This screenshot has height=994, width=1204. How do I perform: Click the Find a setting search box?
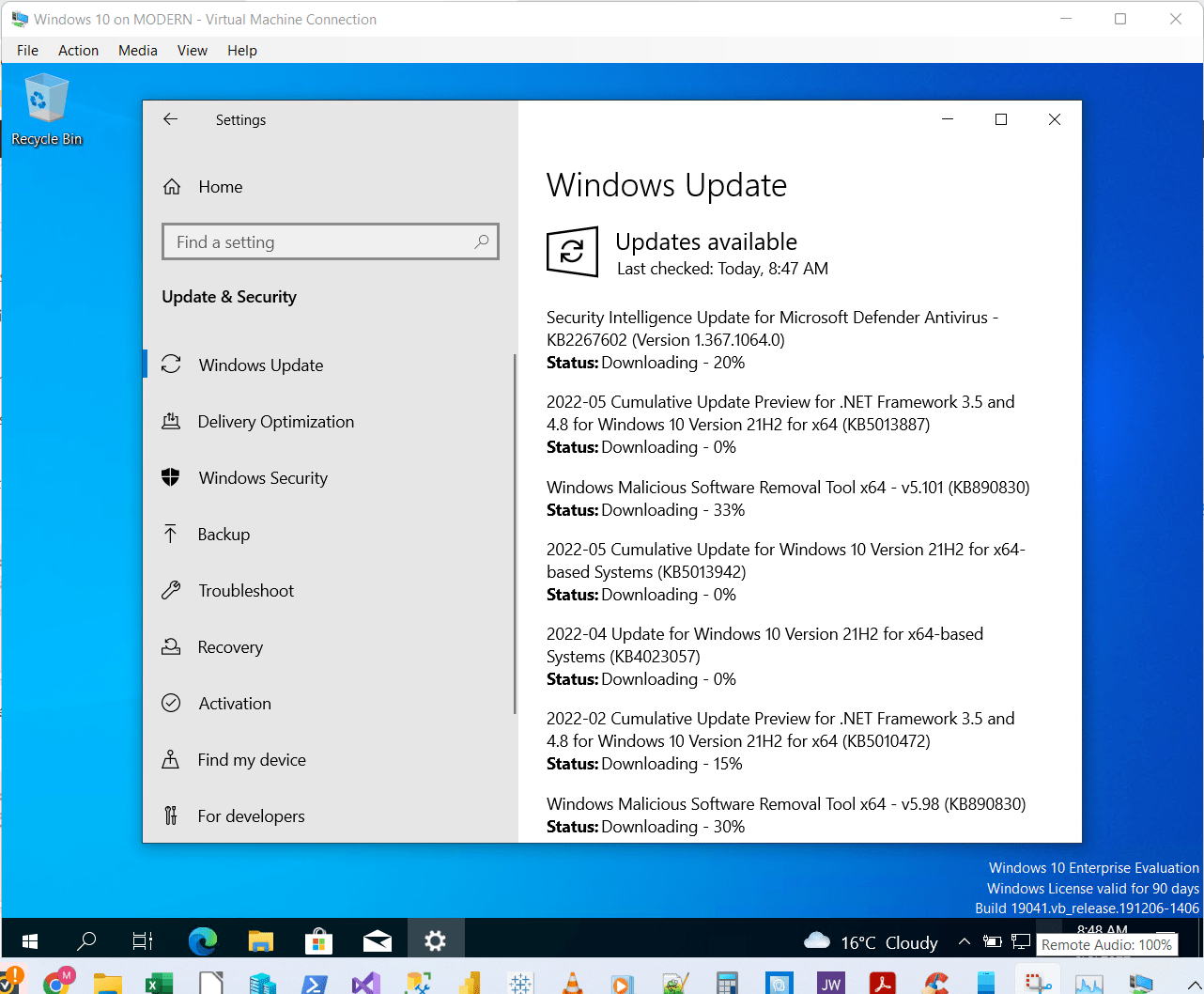tap(330, 241)
